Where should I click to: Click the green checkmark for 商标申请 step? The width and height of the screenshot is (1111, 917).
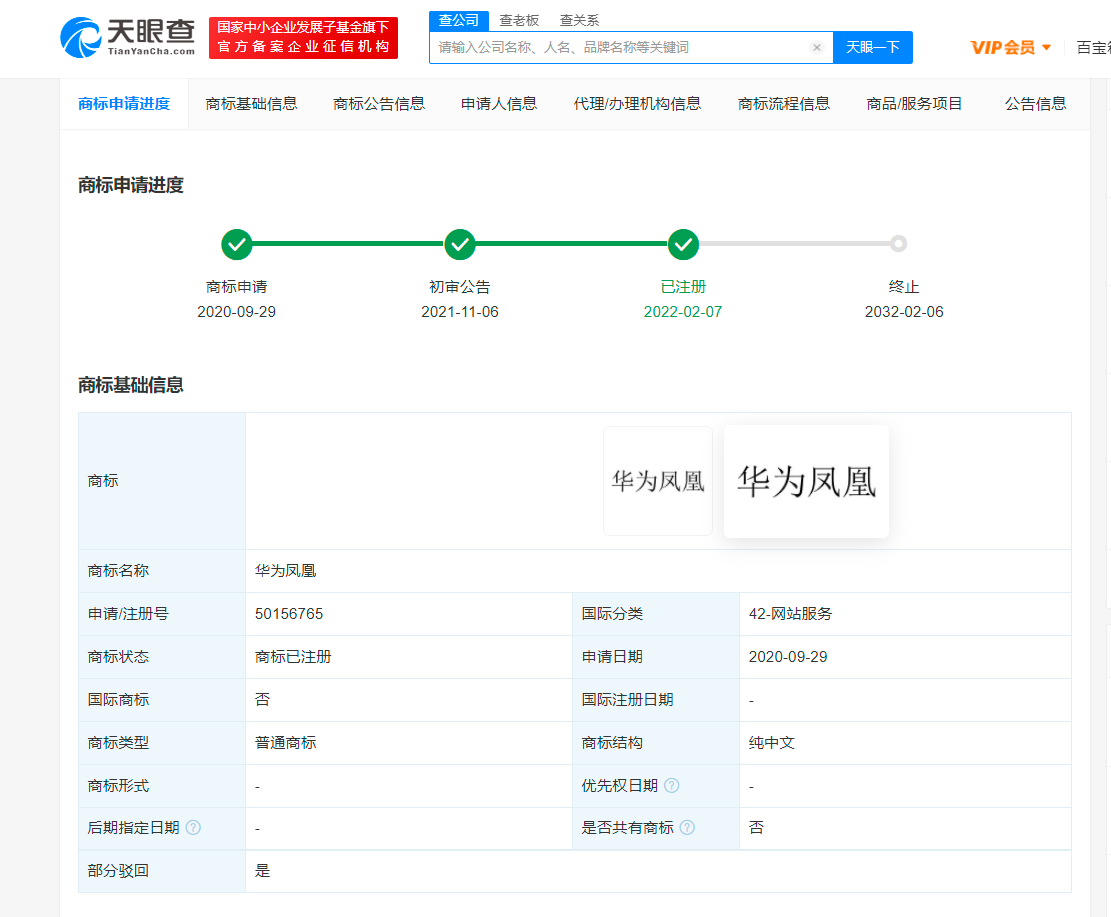[x=236, y=243]
